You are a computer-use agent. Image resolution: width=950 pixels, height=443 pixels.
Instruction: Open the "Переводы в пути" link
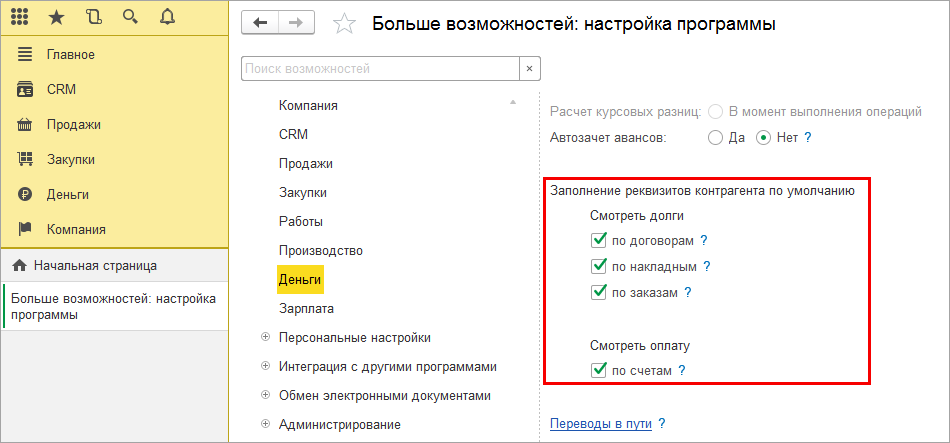coord(600,424)
